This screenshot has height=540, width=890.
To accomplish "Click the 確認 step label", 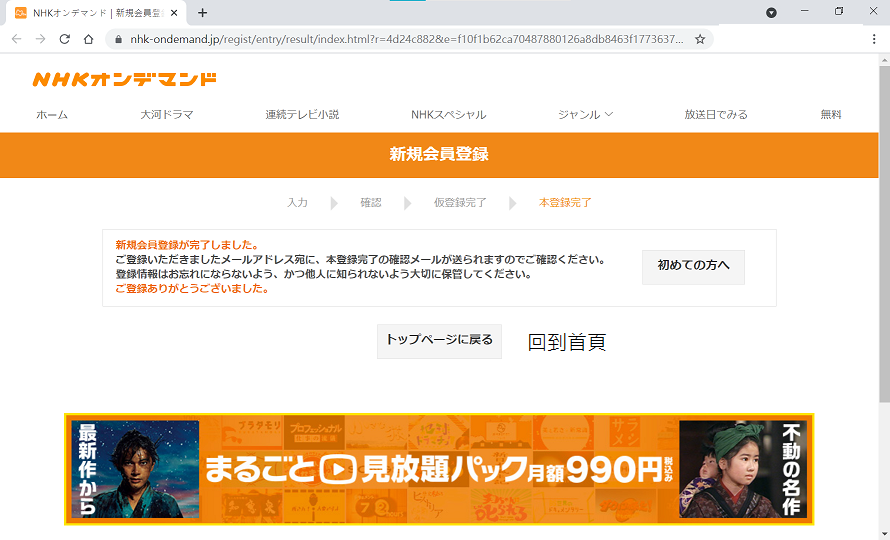I will coord(371,203).
